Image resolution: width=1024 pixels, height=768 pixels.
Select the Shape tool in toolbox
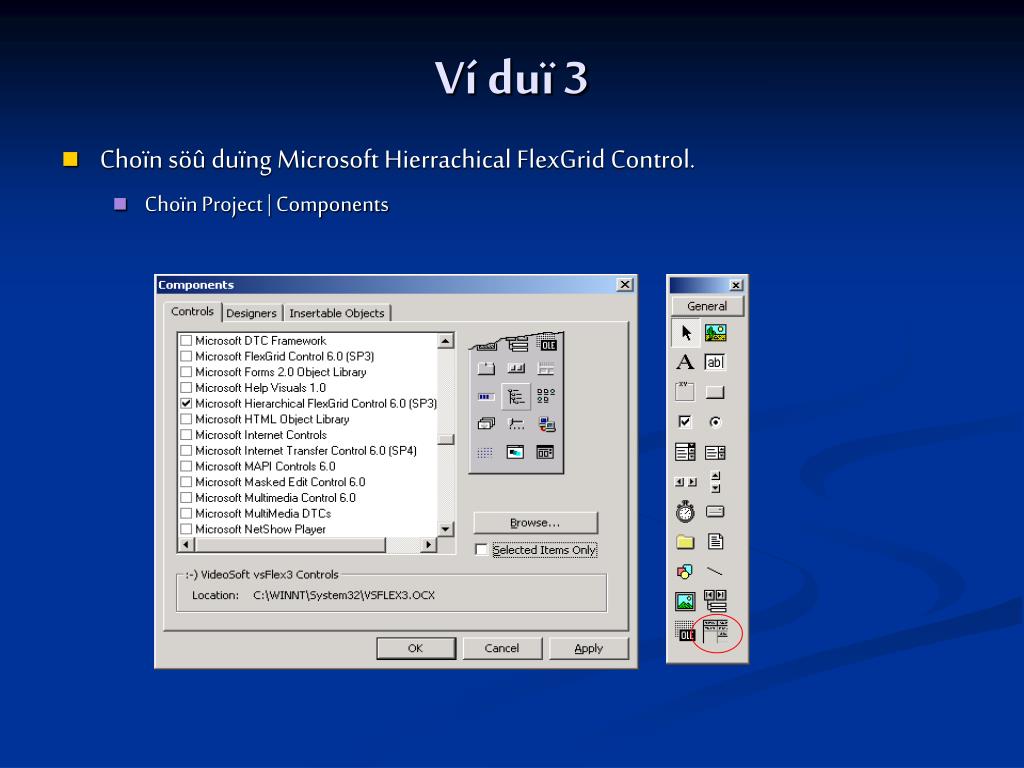[x=684, y=571]
